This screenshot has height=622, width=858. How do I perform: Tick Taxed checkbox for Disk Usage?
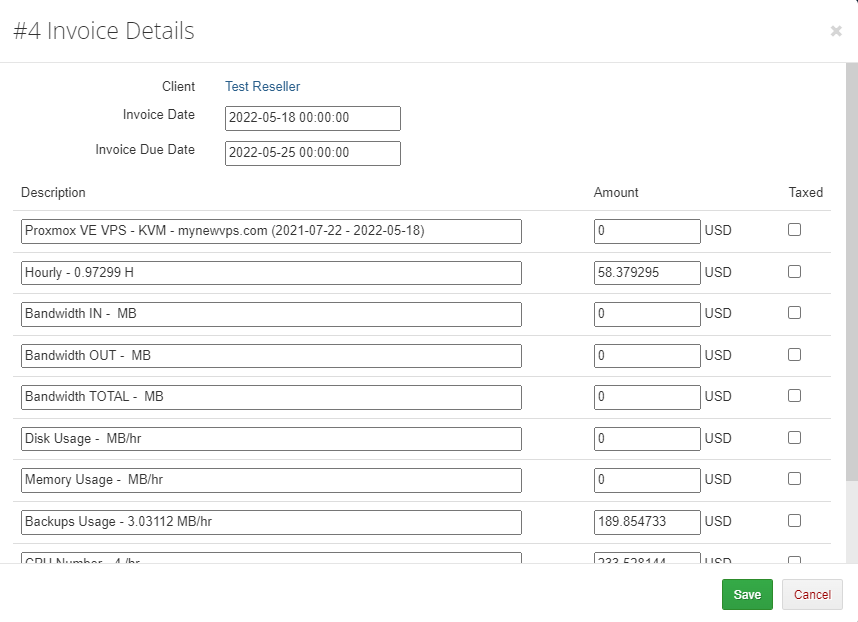[x=794, y=438]
